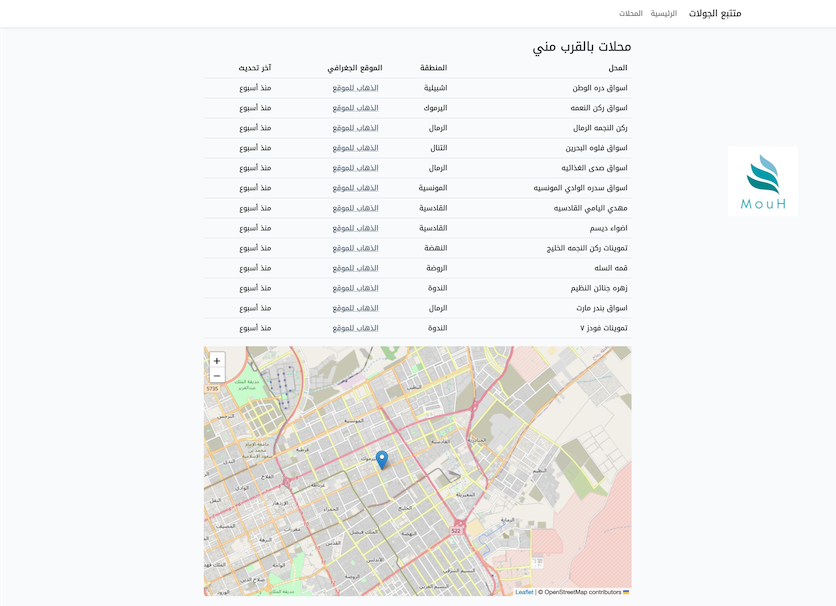Open location link for قمه السله

coord(355,268)
